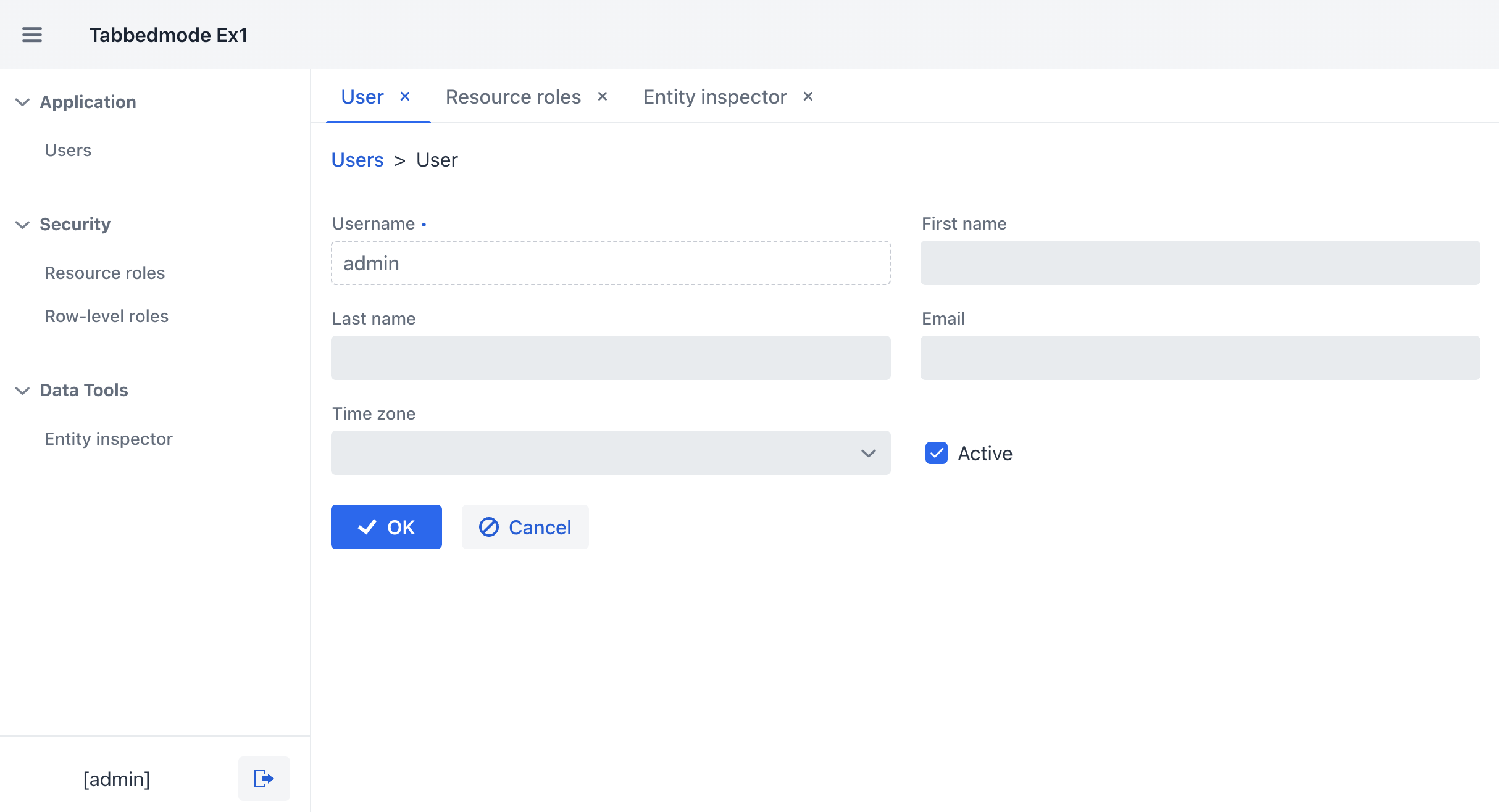Close the User tab

(x=405, y=96)
